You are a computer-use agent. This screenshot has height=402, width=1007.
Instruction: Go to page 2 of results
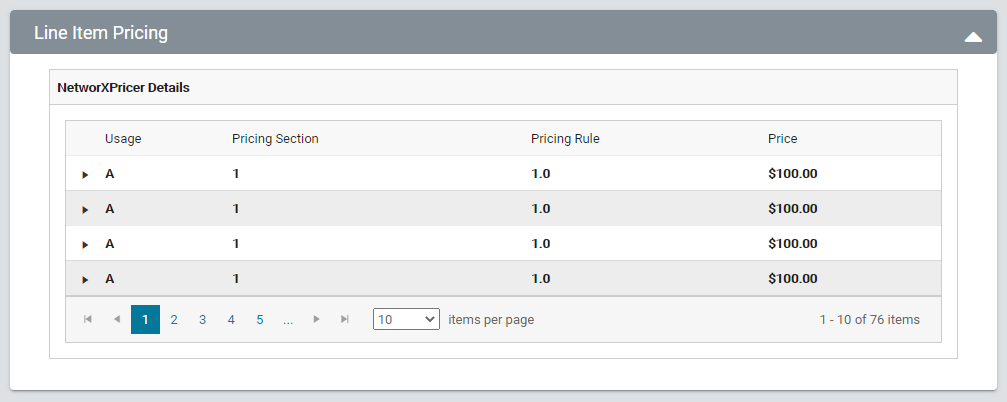174,320
